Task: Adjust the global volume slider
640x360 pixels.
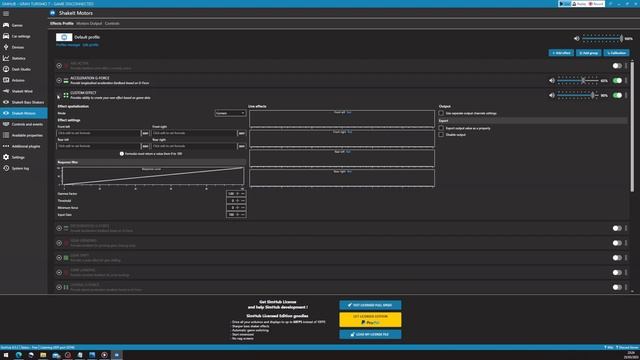Action: click(602, 38)
